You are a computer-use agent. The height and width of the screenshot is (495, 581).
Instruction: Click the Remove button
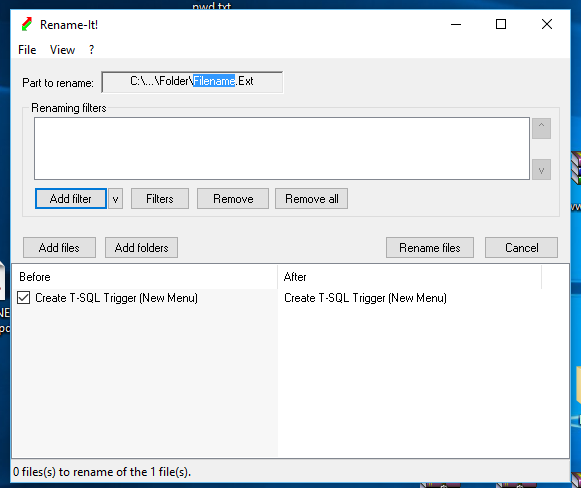(x=233, y=199)
